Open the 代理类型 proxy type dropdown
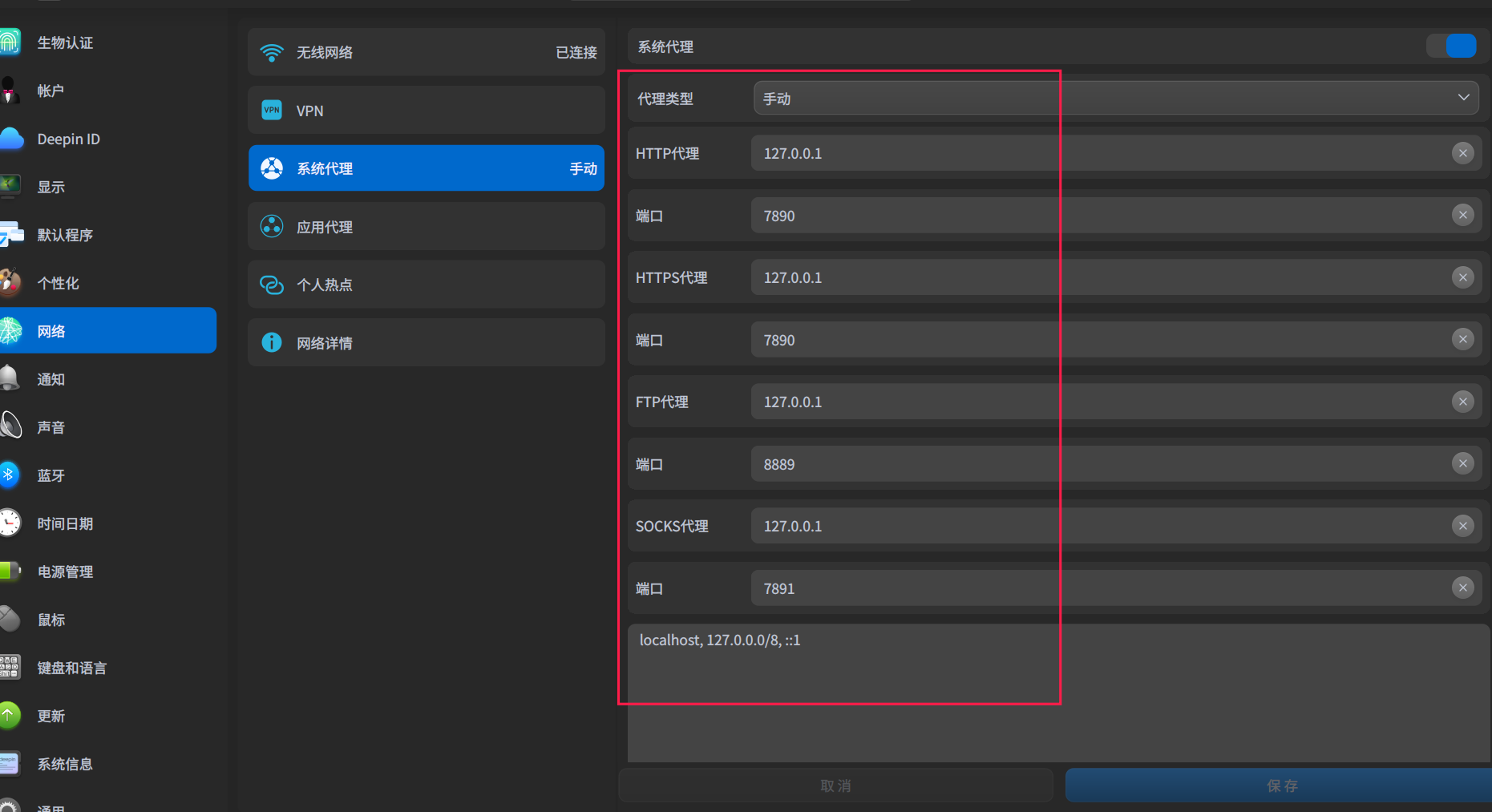This screenshot has width=1492, height=812. (x=1116, y=98)
